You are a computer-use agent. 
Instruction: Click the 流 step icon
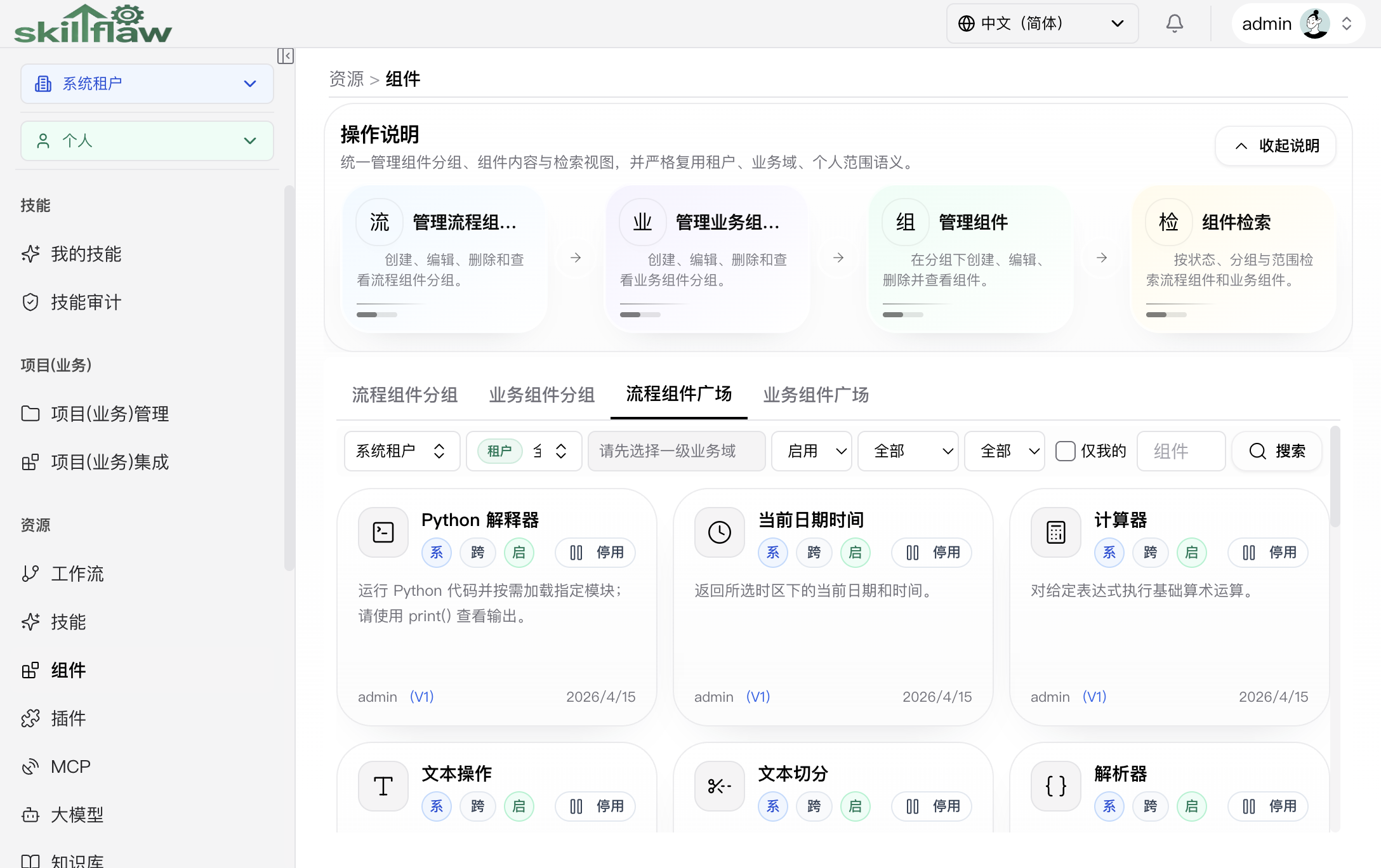point(380,222)
